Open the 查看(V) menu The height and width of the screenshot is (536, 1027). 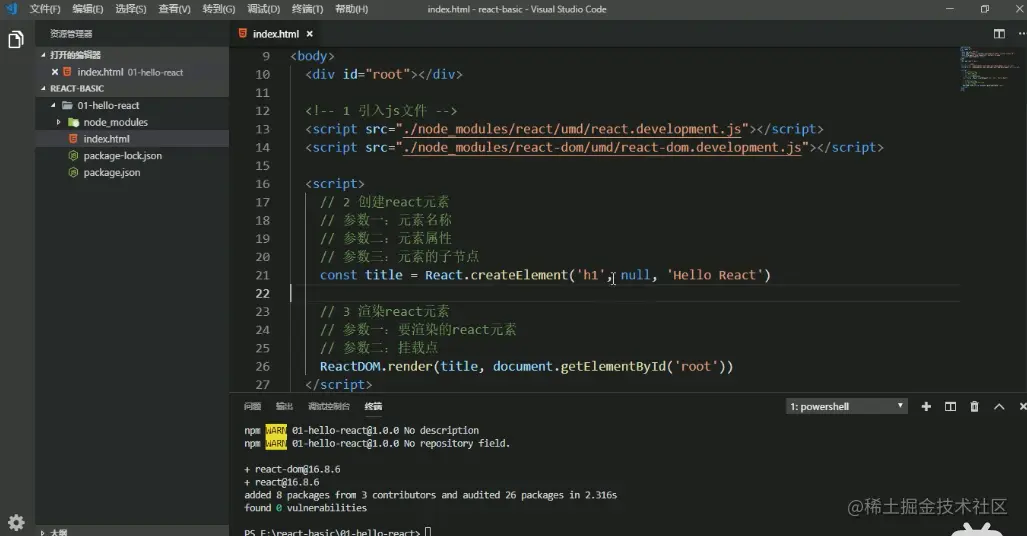[174, 9]
